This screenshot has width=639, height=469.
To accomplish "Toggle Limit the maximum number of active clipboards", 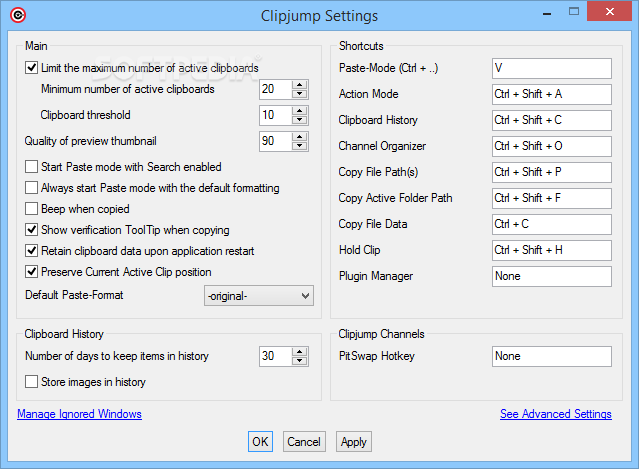I will pyautogui.click(x=32, y=68).
